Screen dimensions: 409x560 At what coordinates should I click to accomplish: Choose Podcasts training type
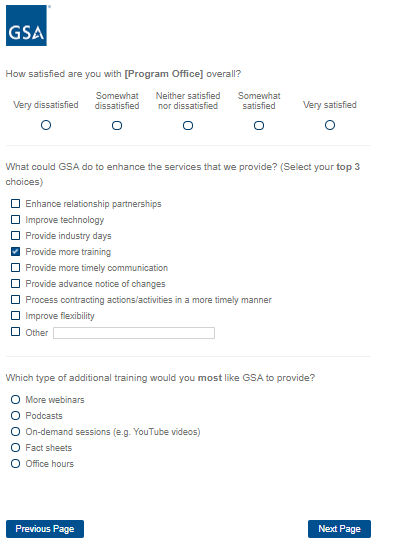(x=15, y=415)
